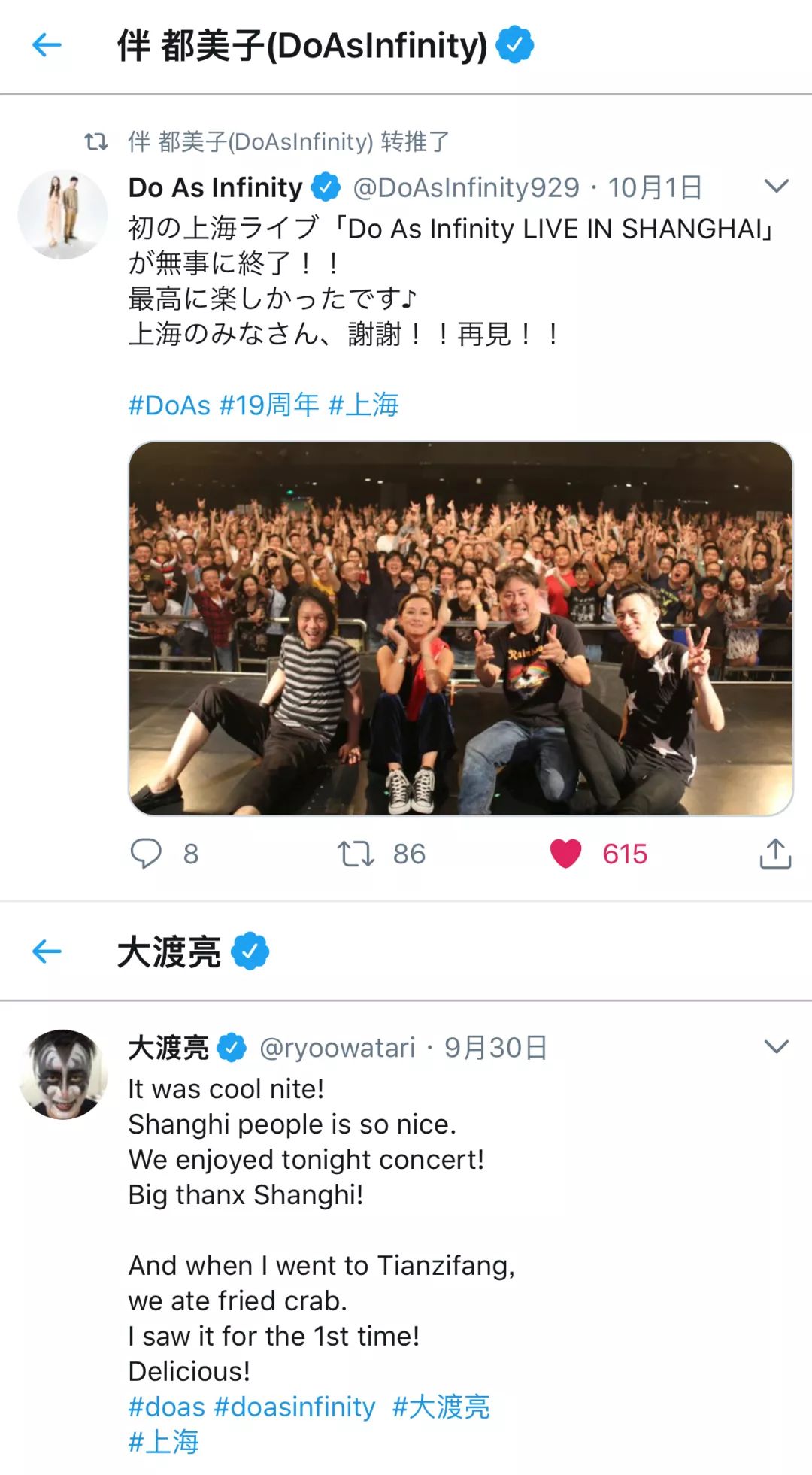Open the @ryoowatari handle
Screen dimensions: 812x1475
[338, 1048]
